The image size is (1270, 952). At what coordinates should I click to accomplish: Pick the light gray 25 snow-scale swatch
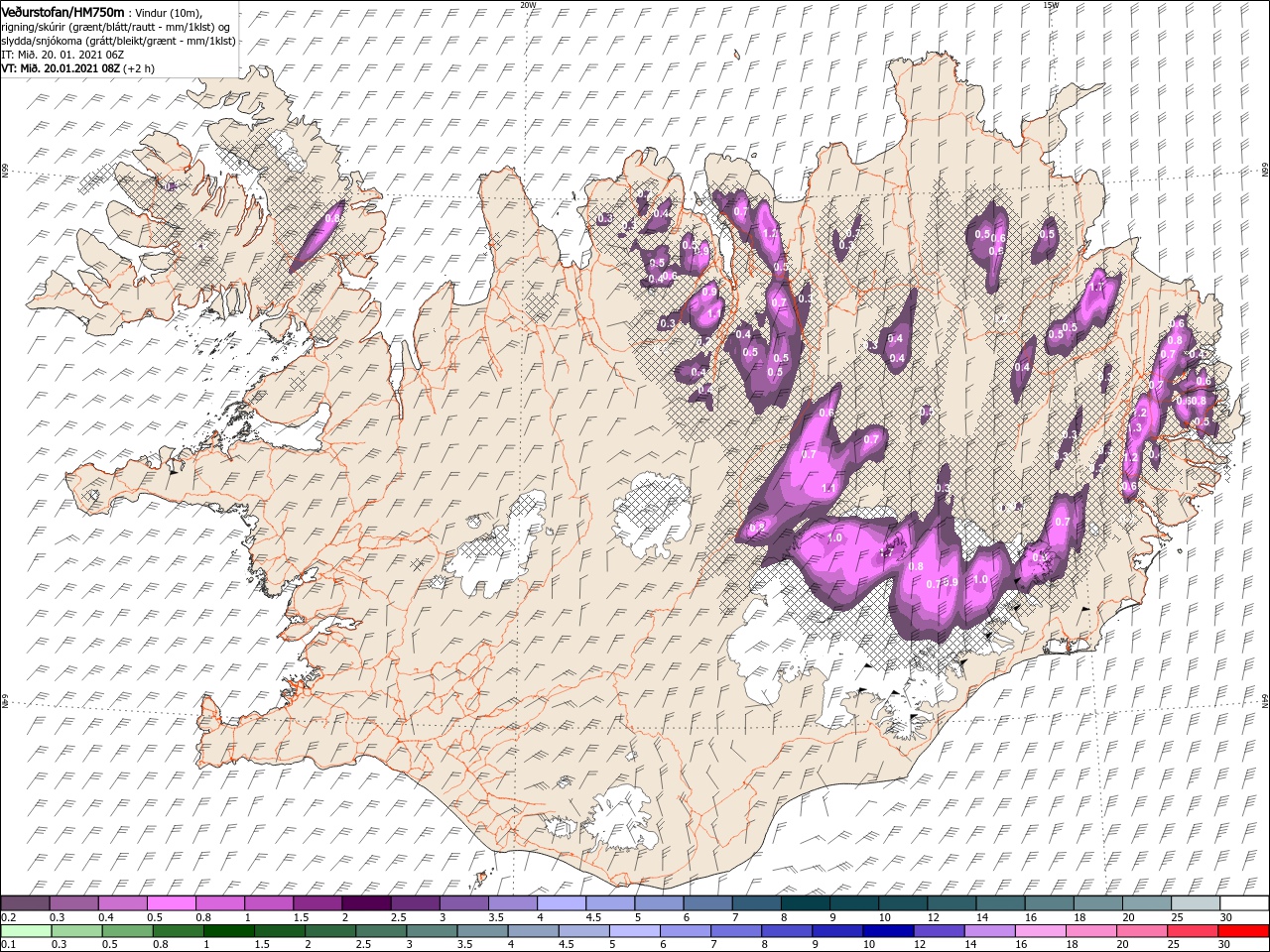pyautogui.click(x=1195, y=903)
